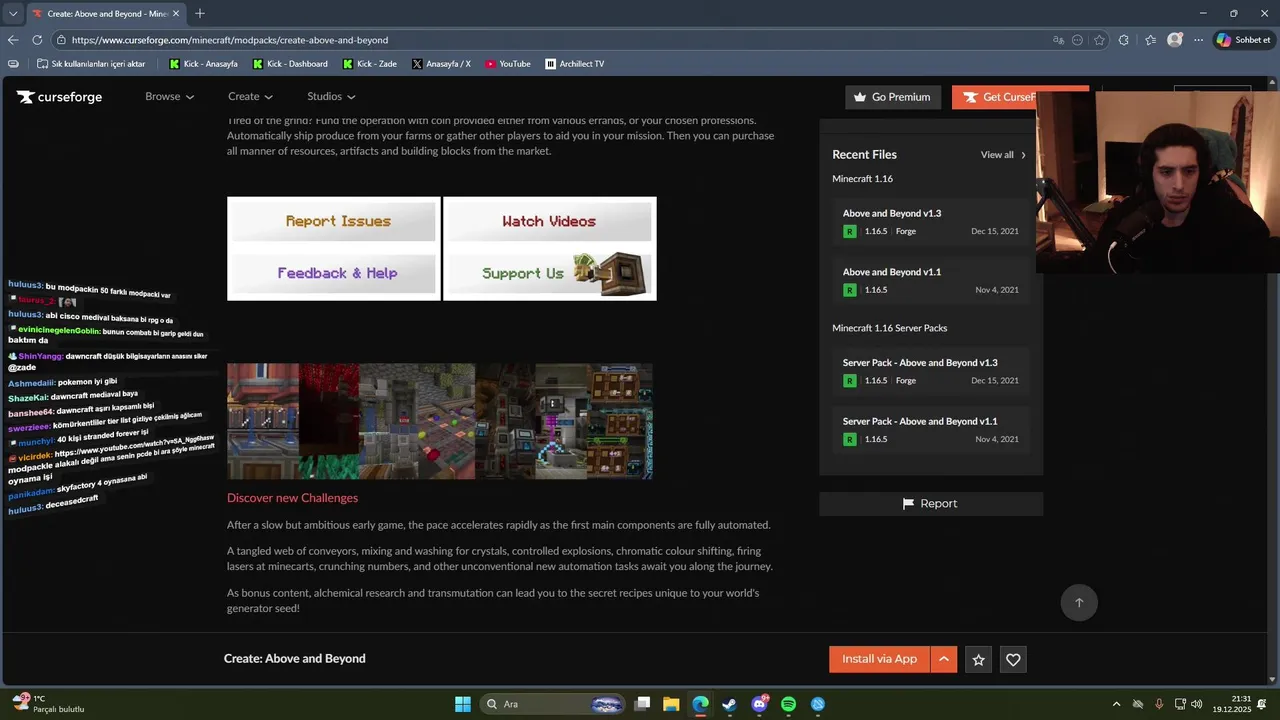Click View all recent files link
This screenshot has height=720, width=1280.
pyautogui.click(x=1003, y=155)
